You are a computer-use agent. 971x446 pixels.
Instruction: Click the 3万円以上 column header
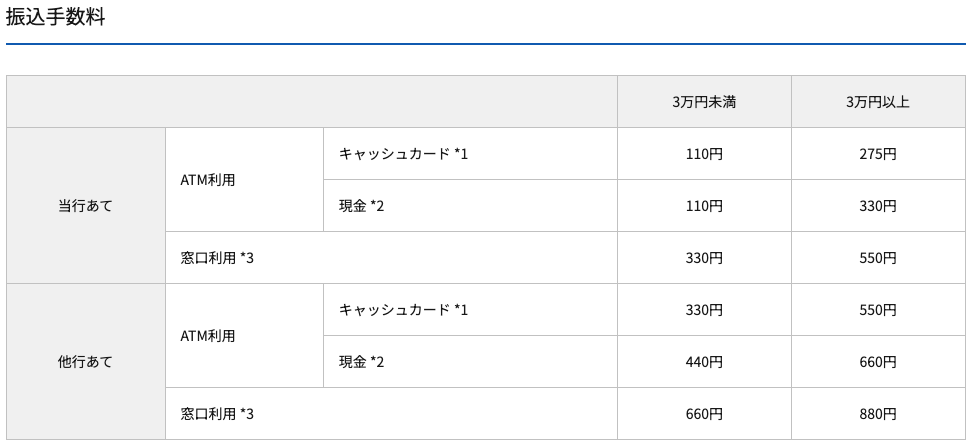click(877, 102)
